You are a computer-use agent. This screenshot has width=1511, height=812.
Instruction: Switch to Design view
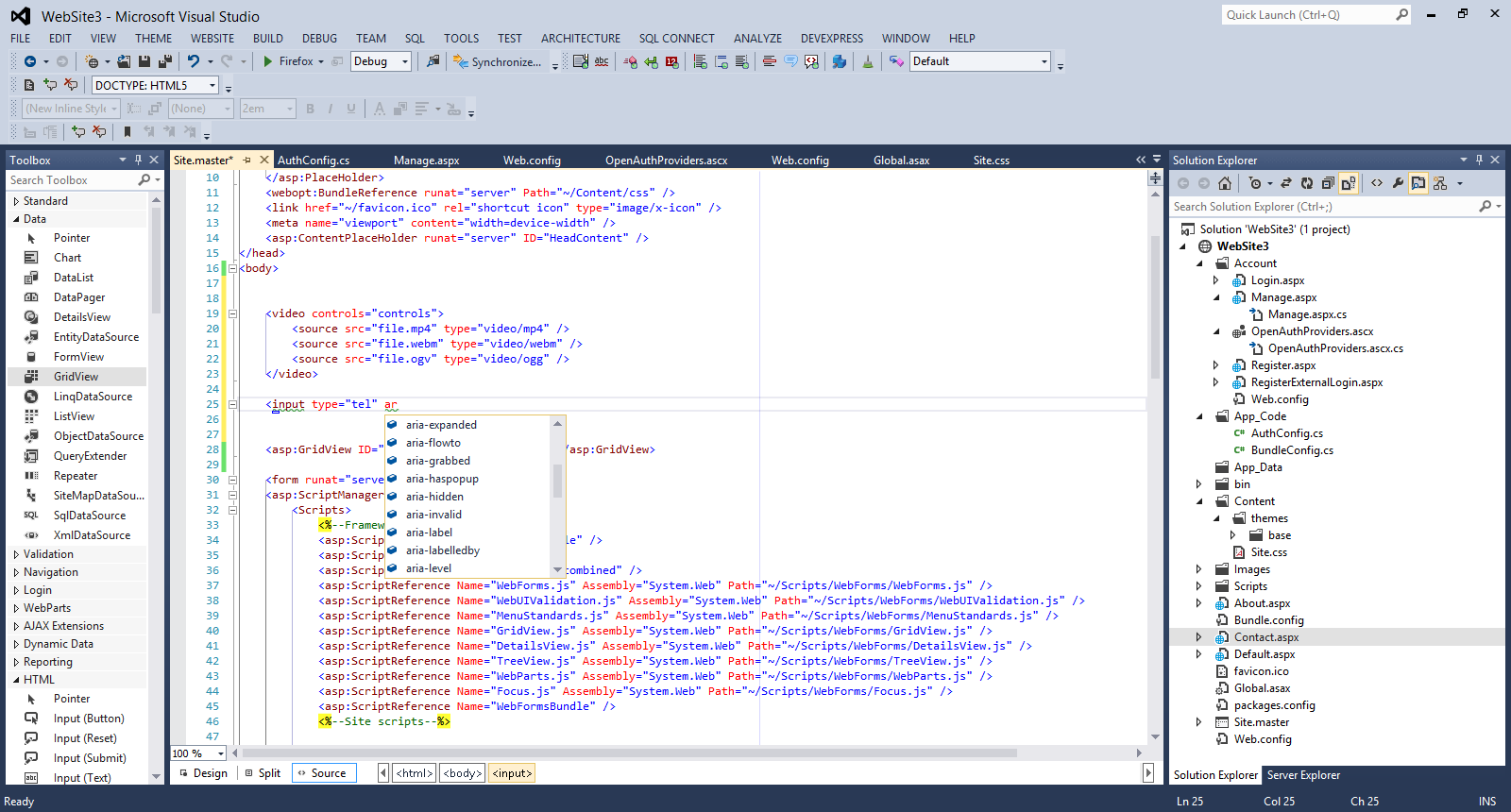[203, 773]
